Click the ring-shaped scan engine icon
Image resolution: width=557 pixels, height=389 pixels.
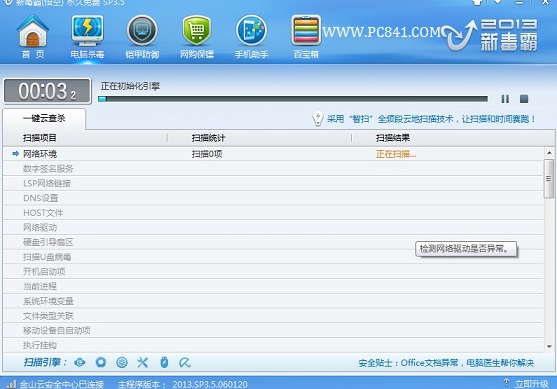click(x=101, y=362)
